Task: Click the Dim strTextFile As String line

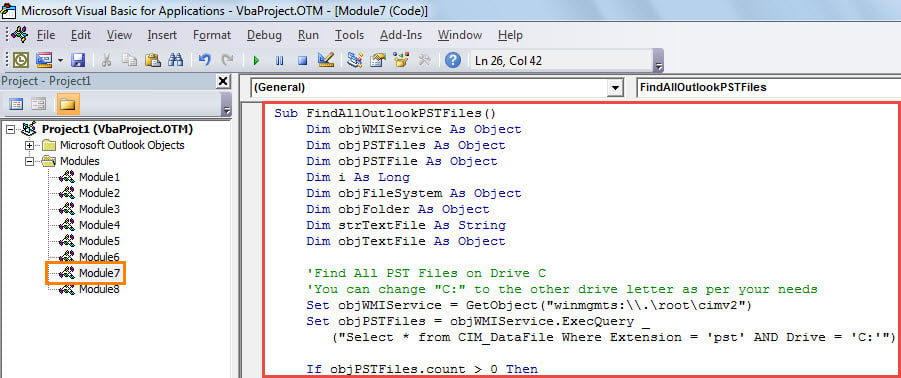Action: tap(406, 225)
